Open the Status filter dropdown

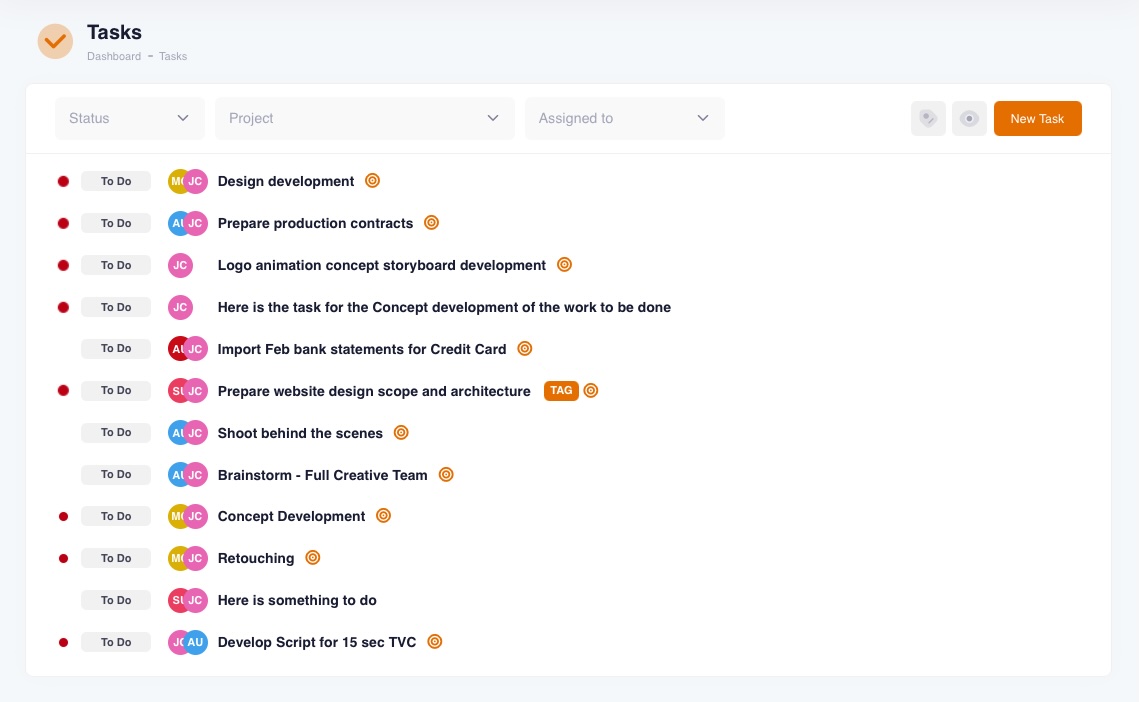coord(130,118)
